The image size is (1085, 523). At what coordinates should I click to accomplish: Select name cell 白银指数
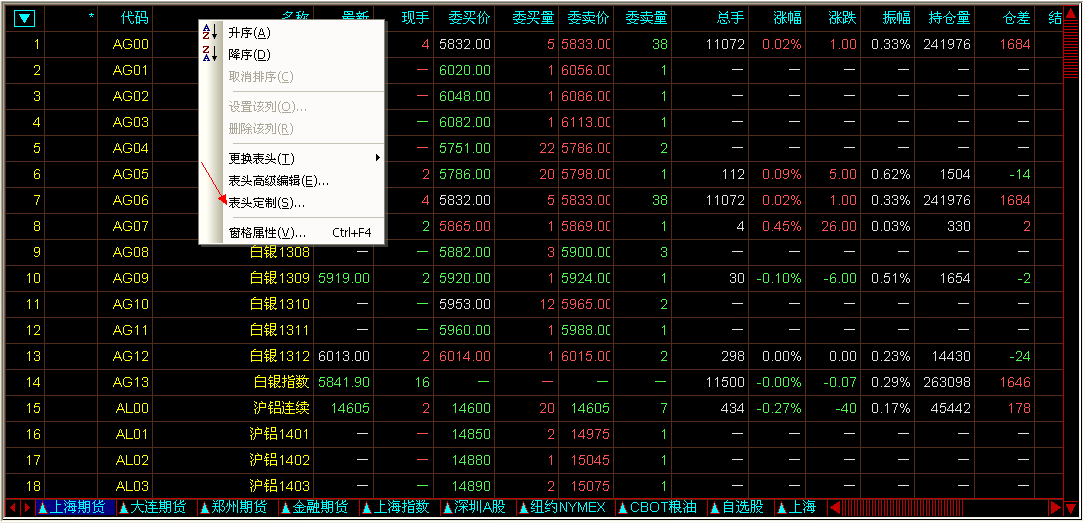coord(282,382)
